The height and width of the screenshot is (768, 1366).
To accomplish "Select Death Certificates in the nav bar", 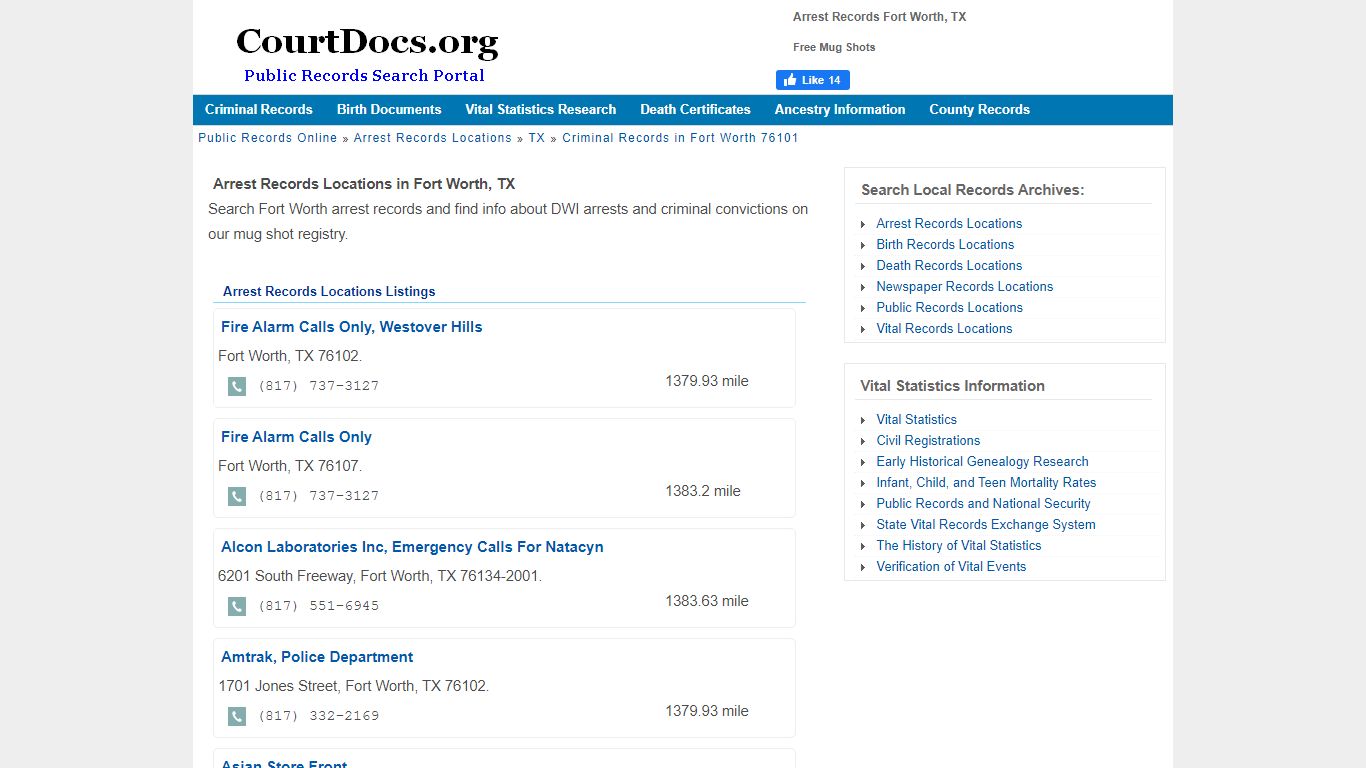I will coord(695,109).
